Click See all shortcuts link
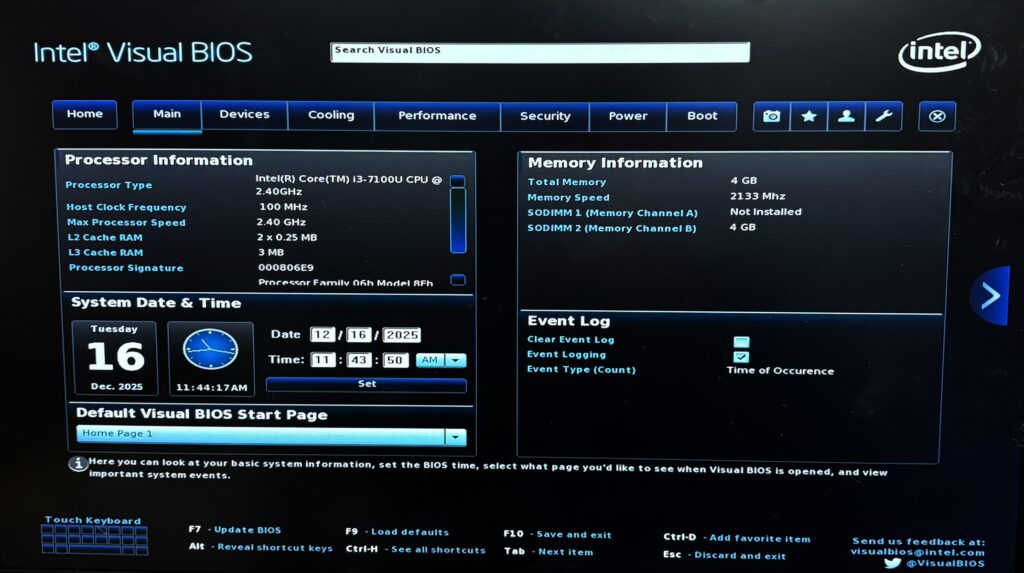This screenshot has width=1024, height=573. pyautogui.click(x=438, y=549)
